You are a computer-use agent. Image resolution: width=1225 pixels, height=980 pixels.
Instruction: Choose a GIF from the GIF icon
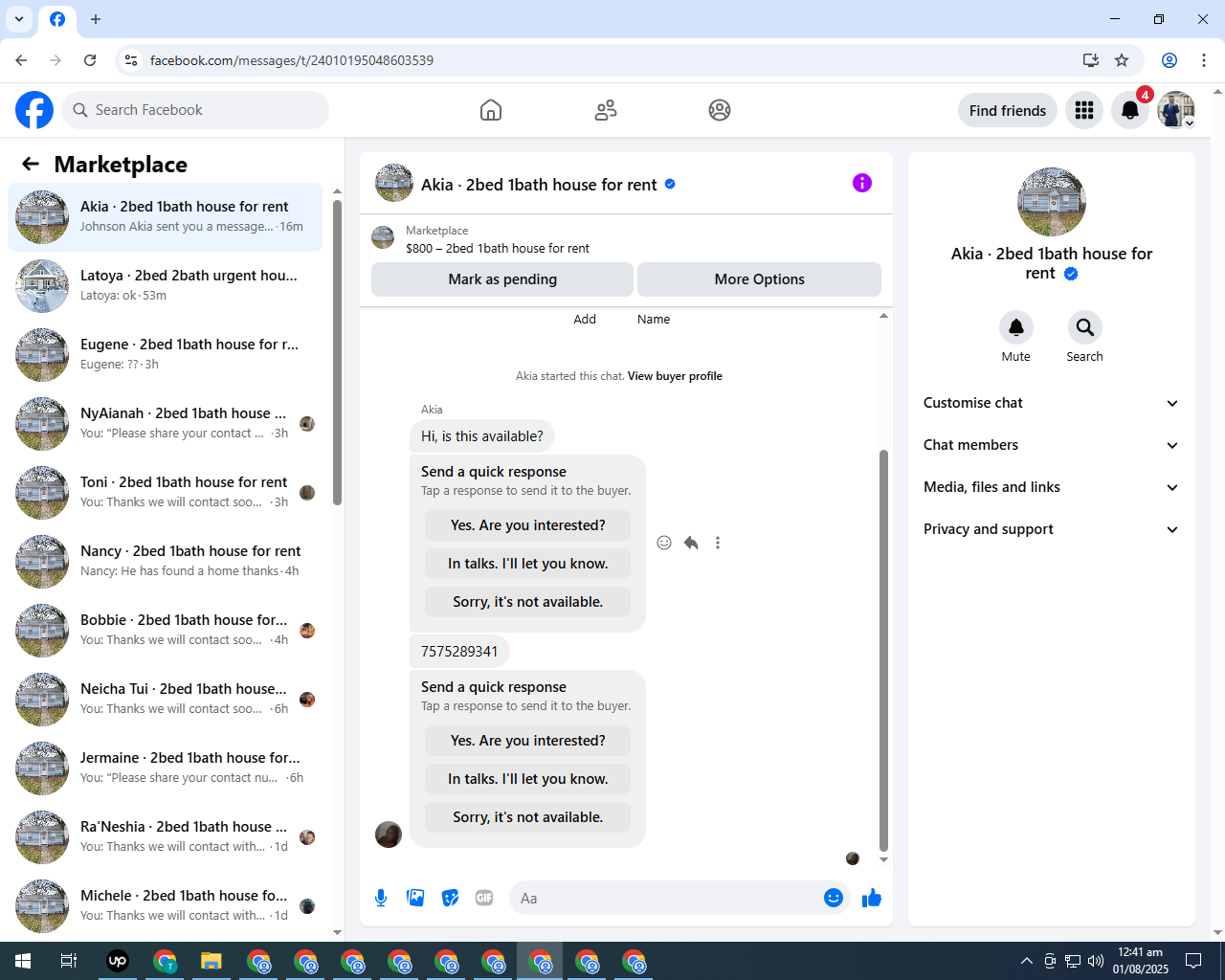click(484, 898)
